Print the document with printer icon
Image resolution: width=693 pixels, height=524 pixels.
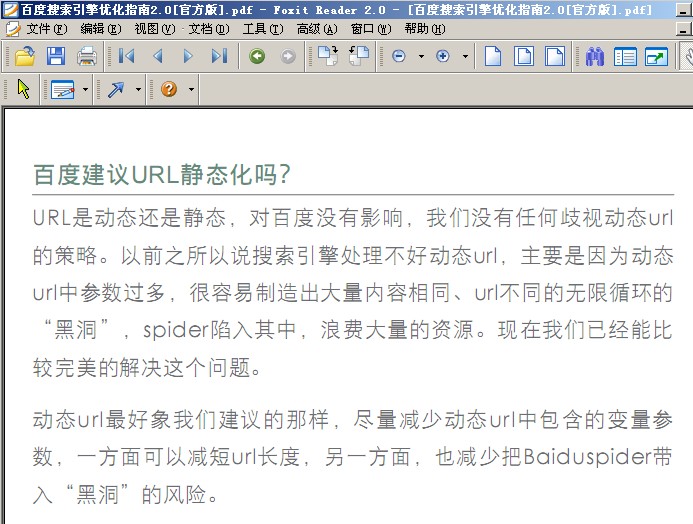(87, 56)
